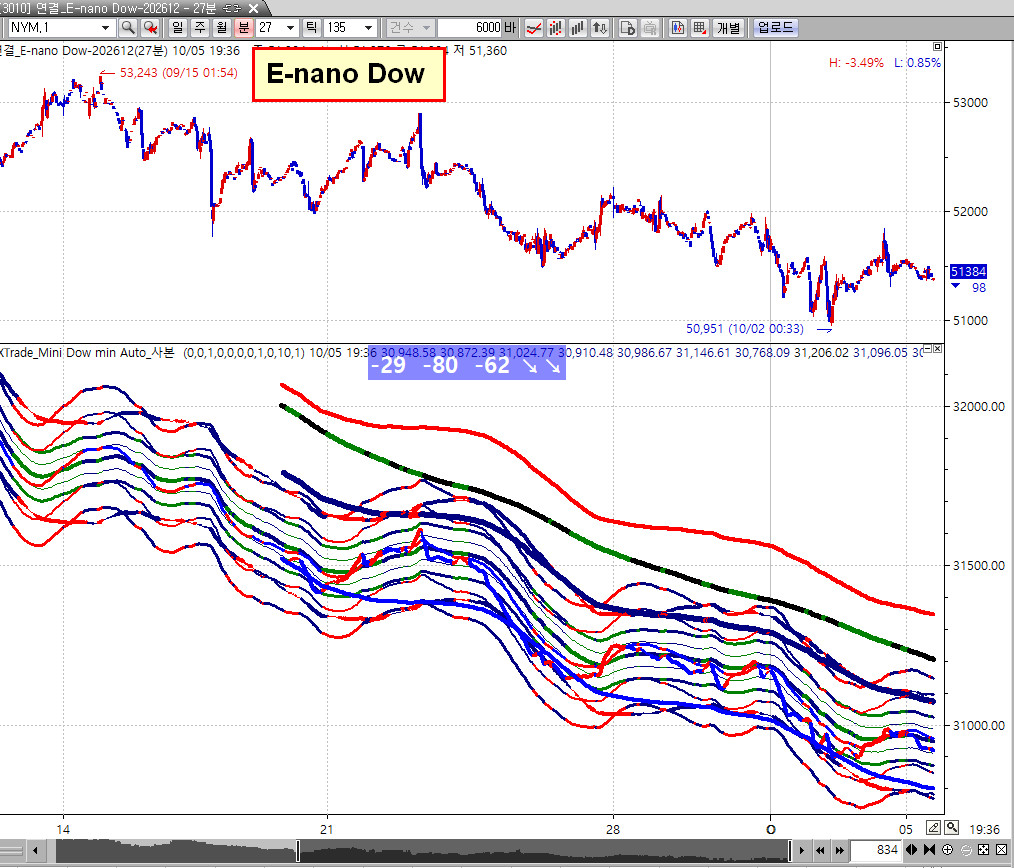Click the 834 visible bars field

(x=875, y=850)
